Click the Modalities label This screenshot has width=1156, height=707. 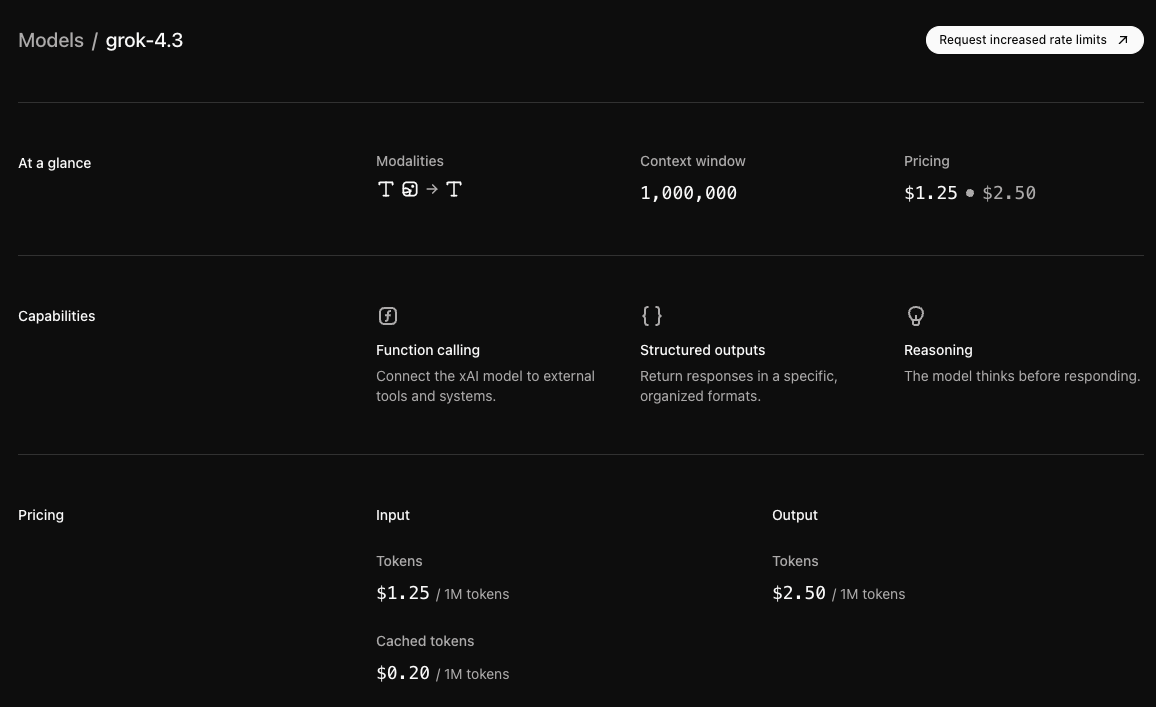410,161
